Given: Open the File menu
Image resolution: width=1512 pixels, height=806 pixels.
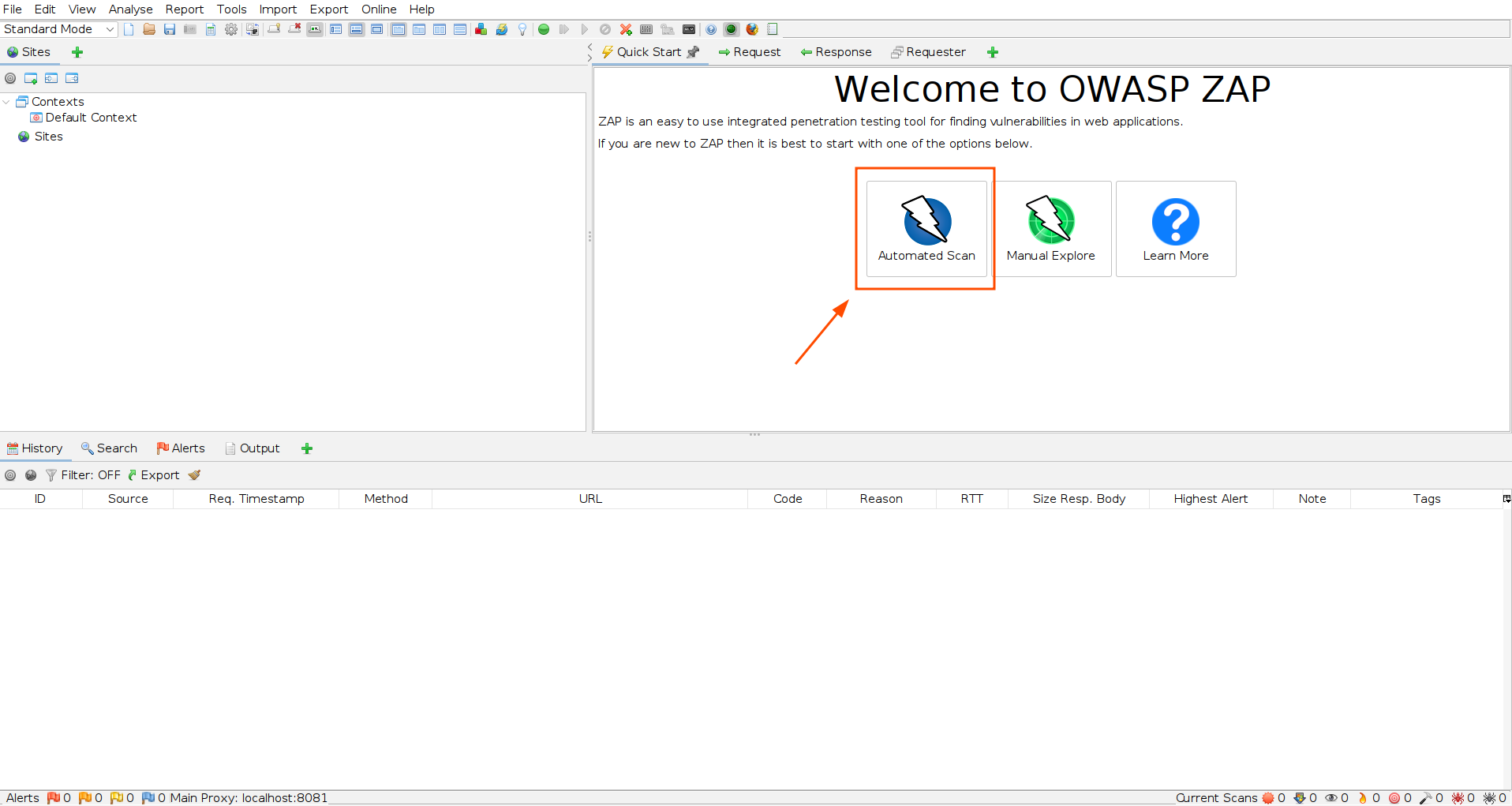Looking at the screenshot, I should [13, 9].
